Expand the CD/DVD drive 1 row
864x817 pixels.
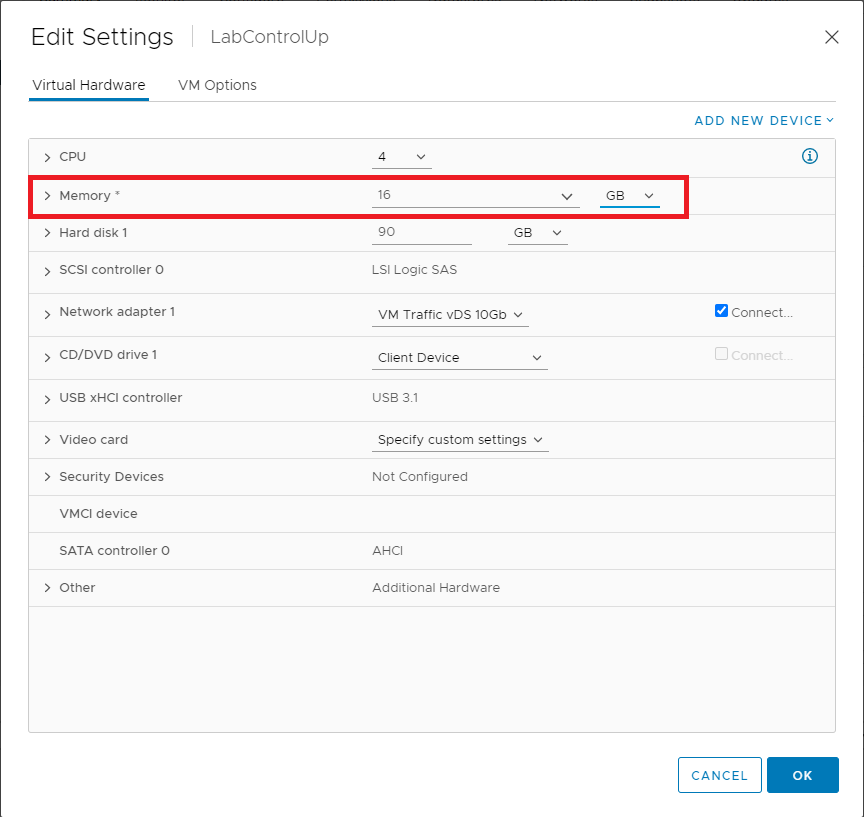(x=47, y=356)
